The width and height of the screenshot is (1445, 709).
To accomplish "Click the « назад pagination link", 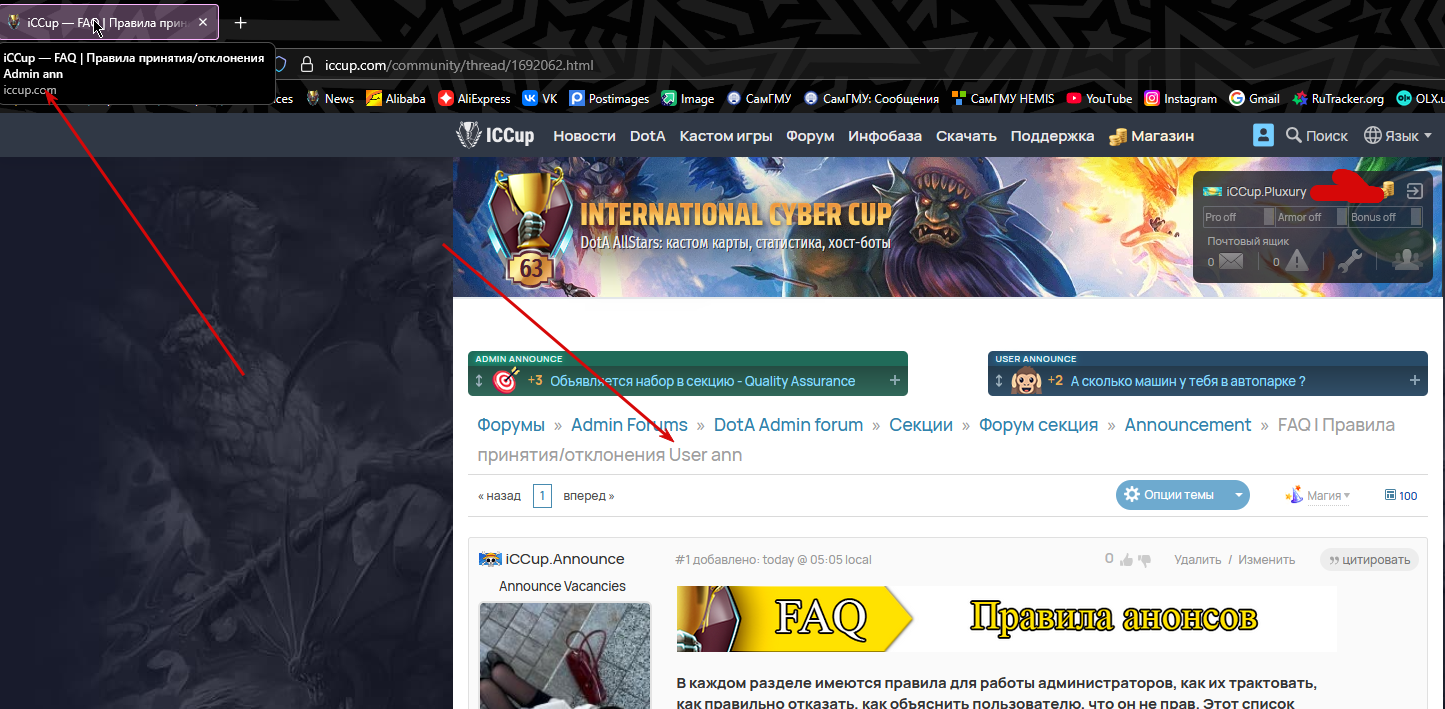I will point(499,495).
